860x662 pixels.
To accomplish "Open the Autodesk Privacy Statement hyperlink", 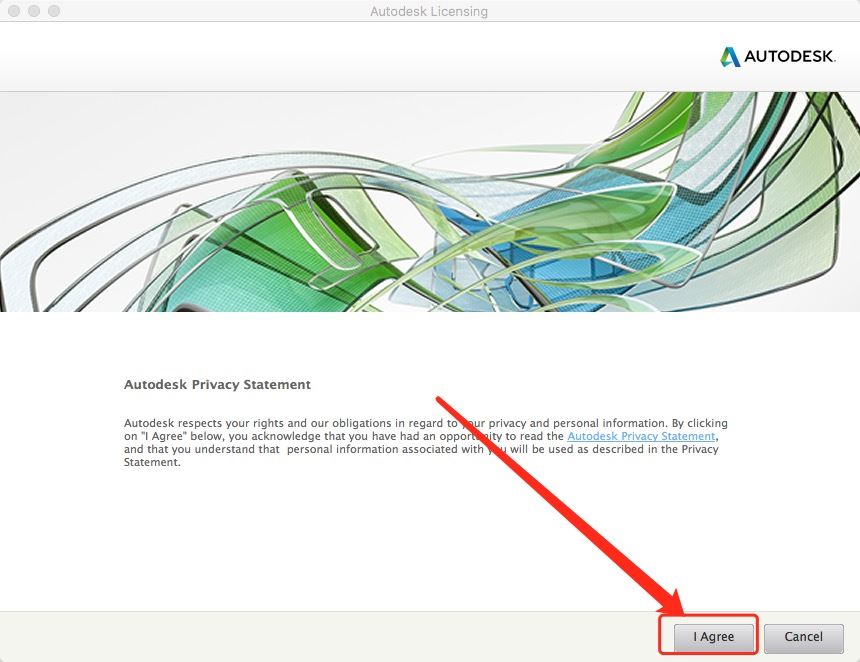I will (x=642, y=436).
